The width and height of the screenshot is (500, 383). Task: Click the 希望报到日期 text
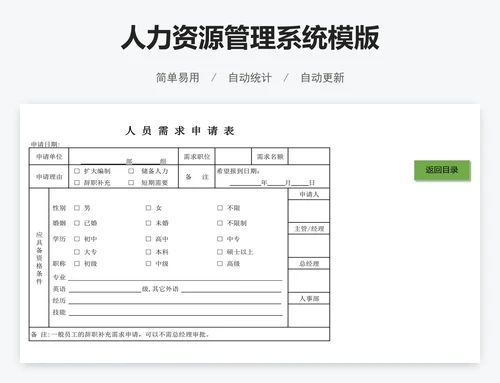tap(238, 171)
